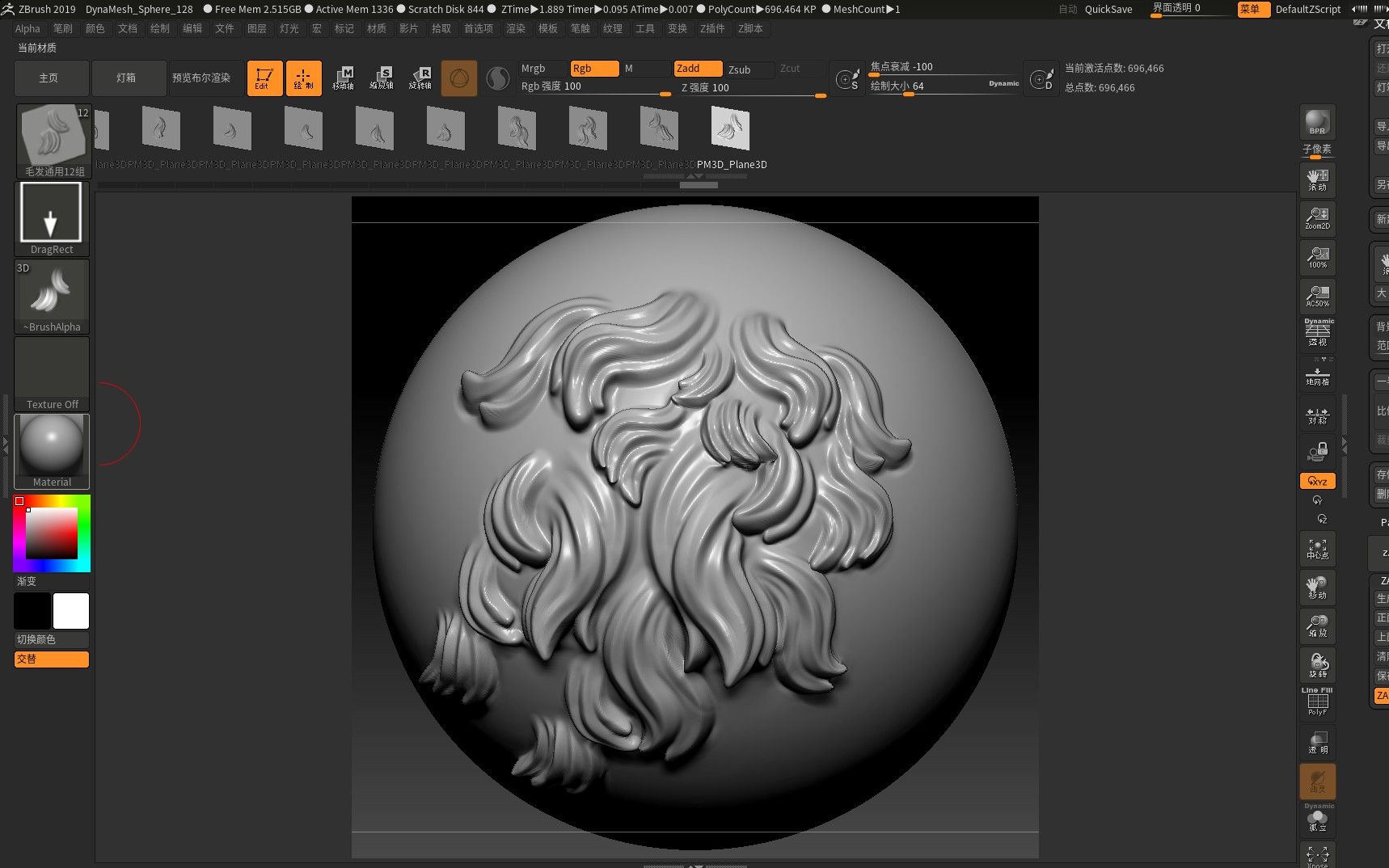Select the 缩放 scale icon in right sidebar
Image resolution: width=1389 pixels, height=868 pixels.
[x=1317, y=626]
